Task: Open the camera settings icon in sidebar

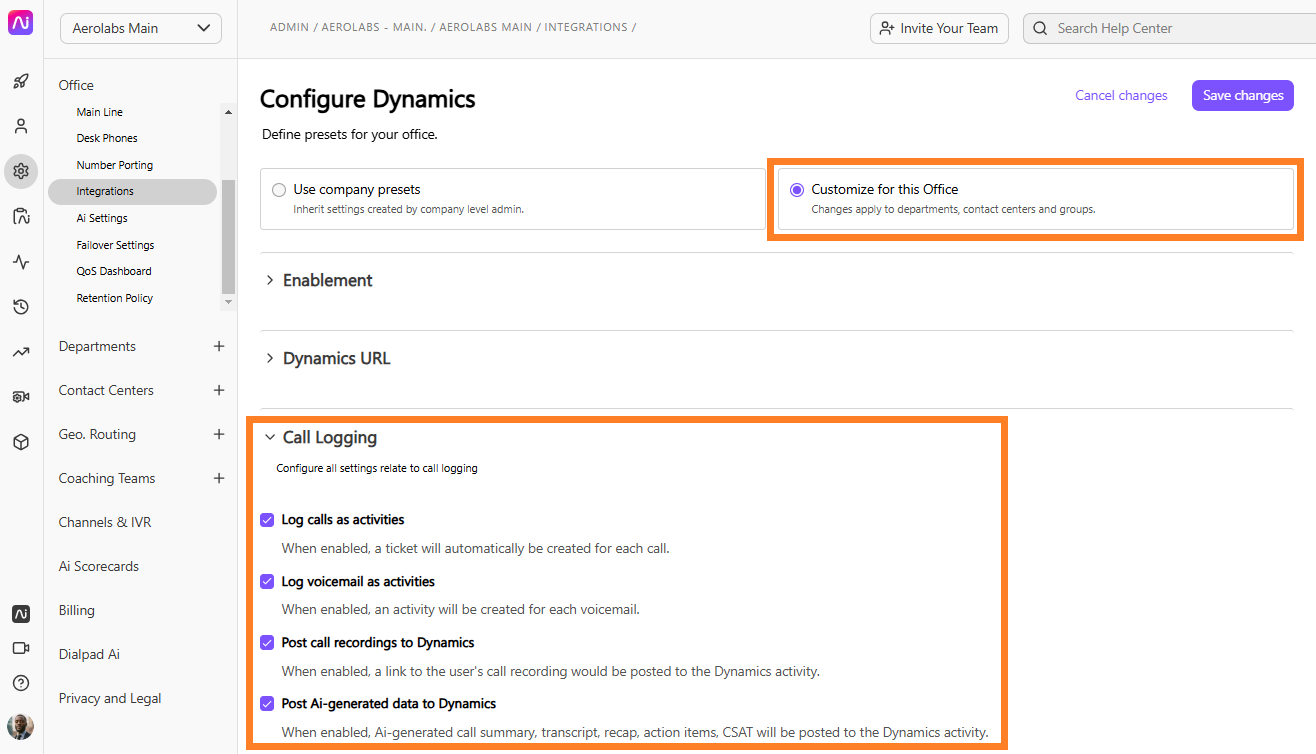Action: 21,397
